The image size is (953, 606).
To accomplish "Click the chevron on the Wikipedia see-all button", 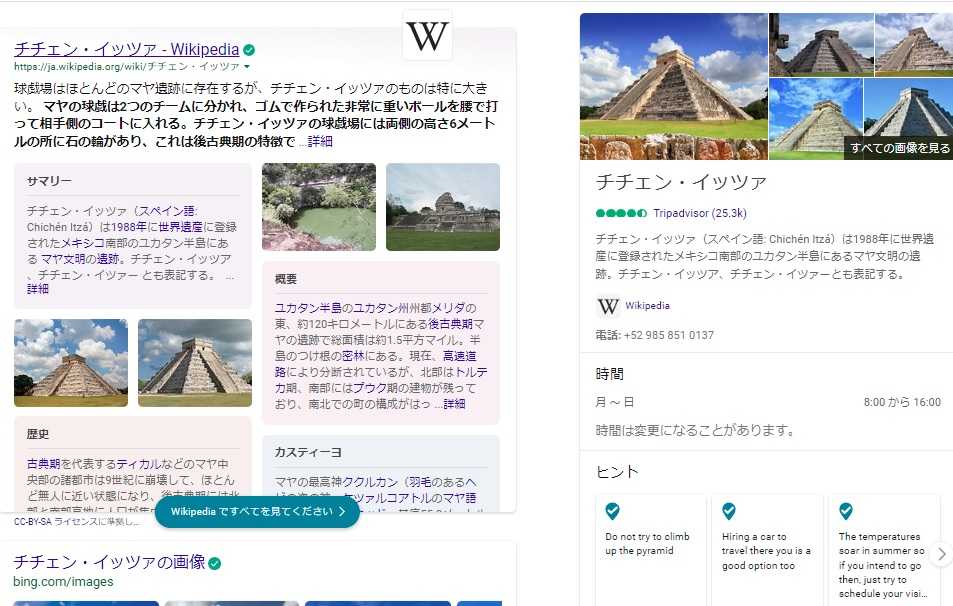I will pos(342,512).
